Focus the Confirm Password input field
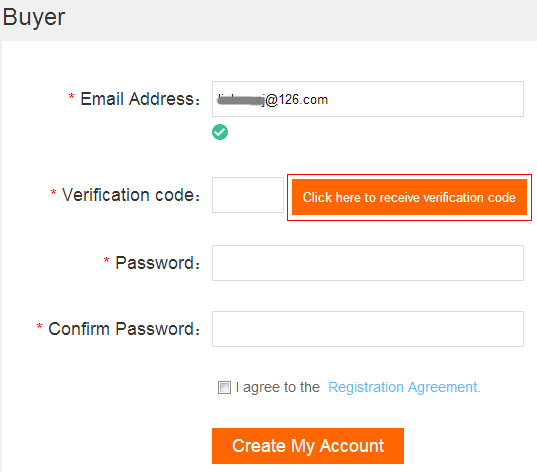This screenshot has height=472, width=537. pos(367,329)
